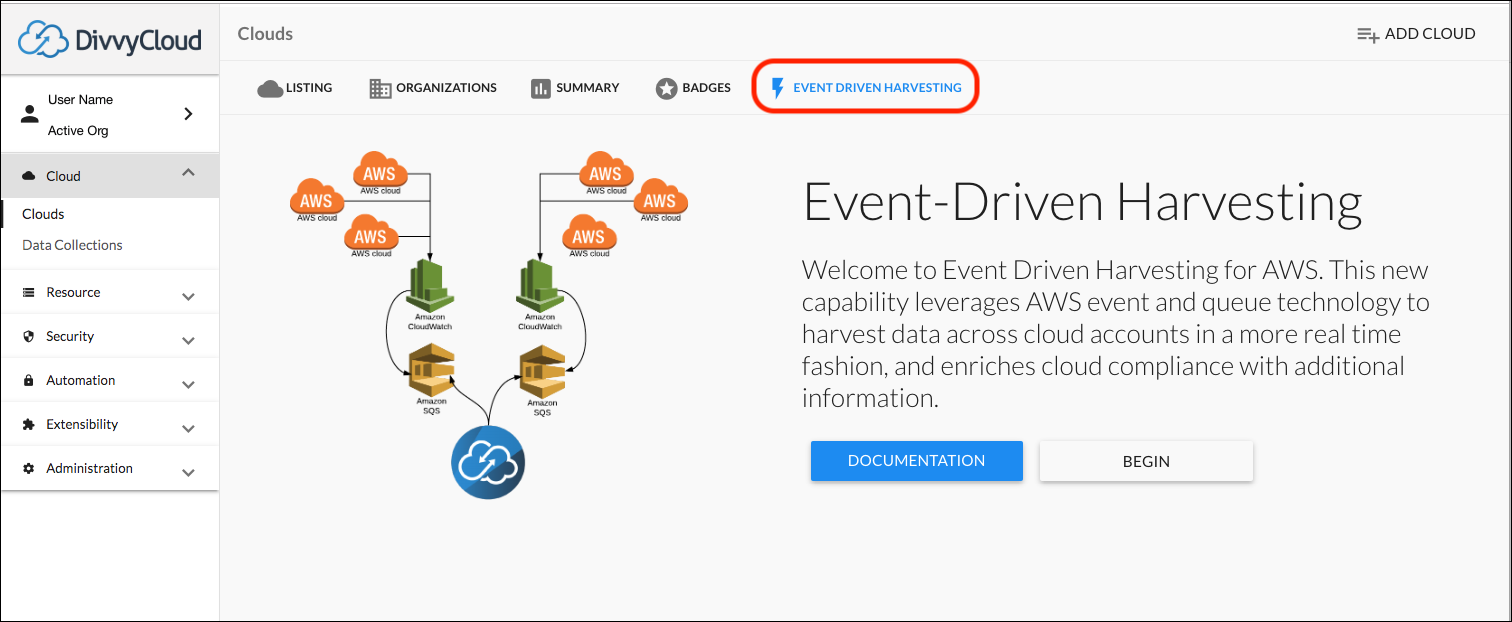Collapse the Cloud section chevron

tap(188, 173)
